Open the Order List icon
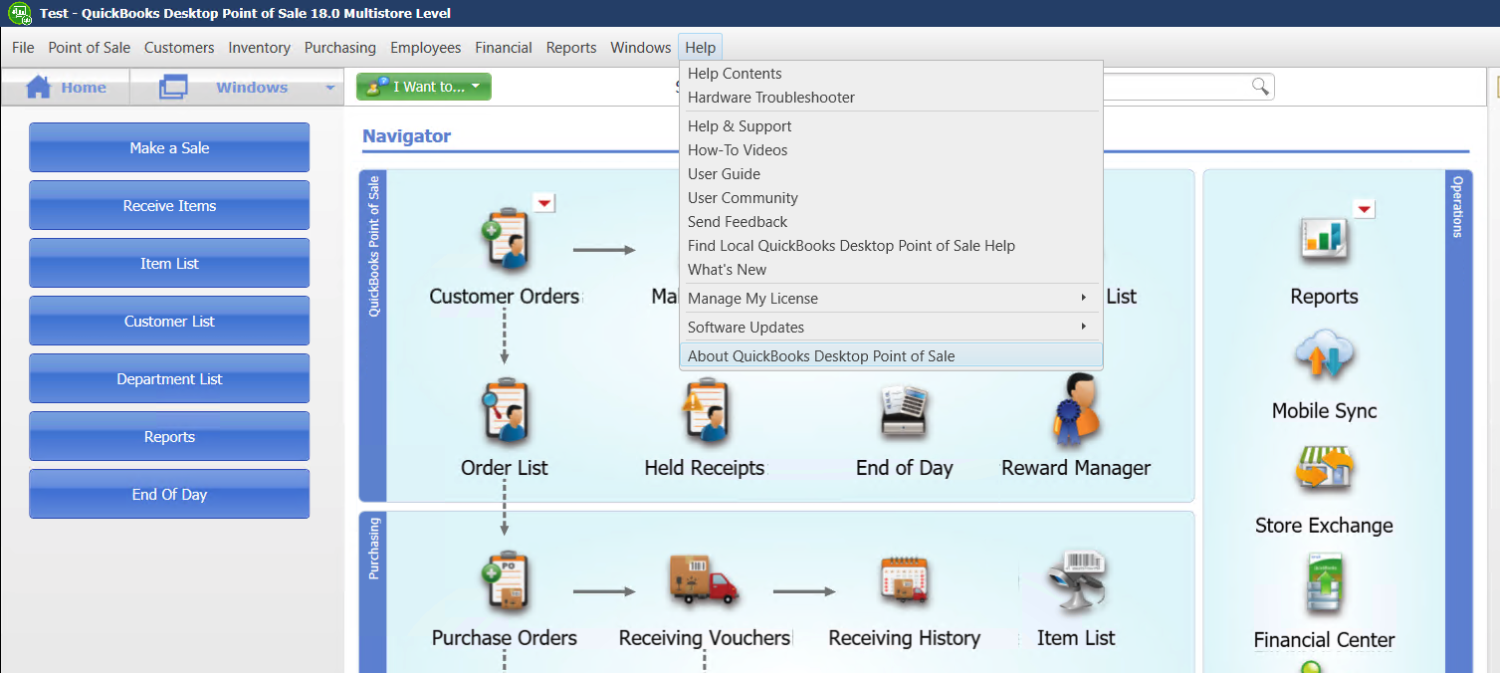The height and width of the screenshot is (673, 1500). (505, 410)
